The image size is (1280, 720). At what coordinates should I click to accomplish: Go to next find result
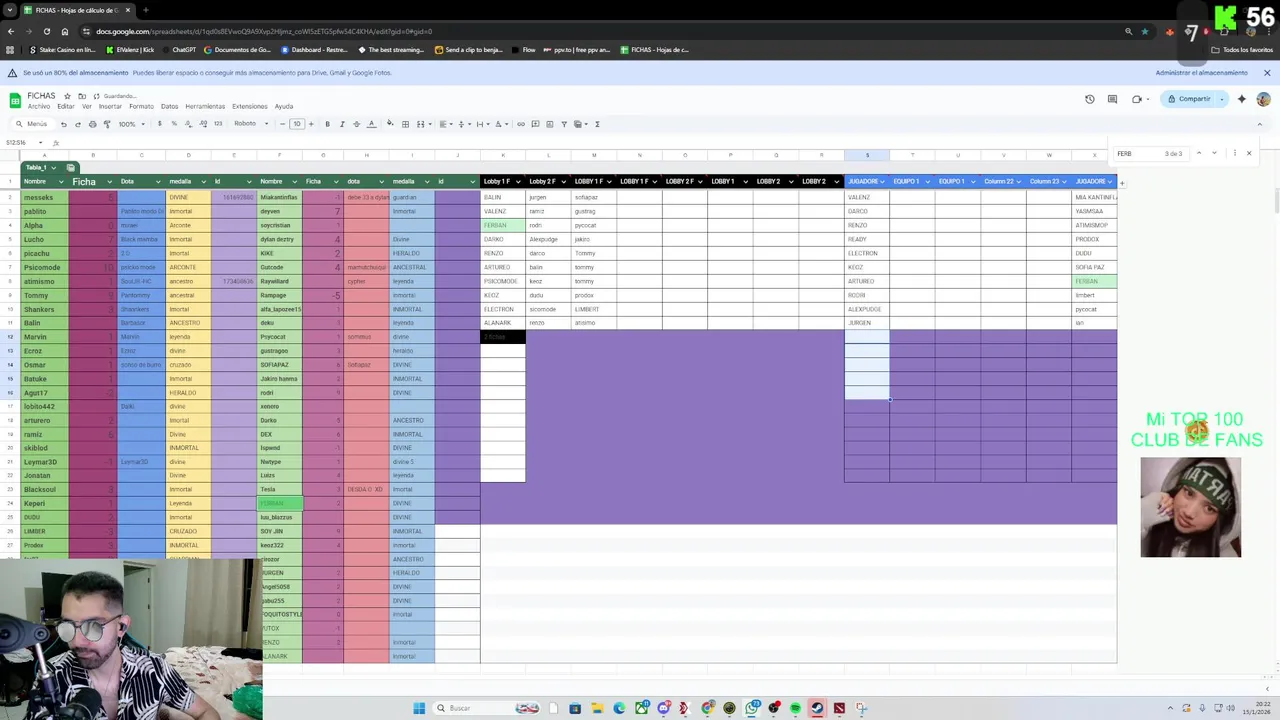(x=1214, y=153)
